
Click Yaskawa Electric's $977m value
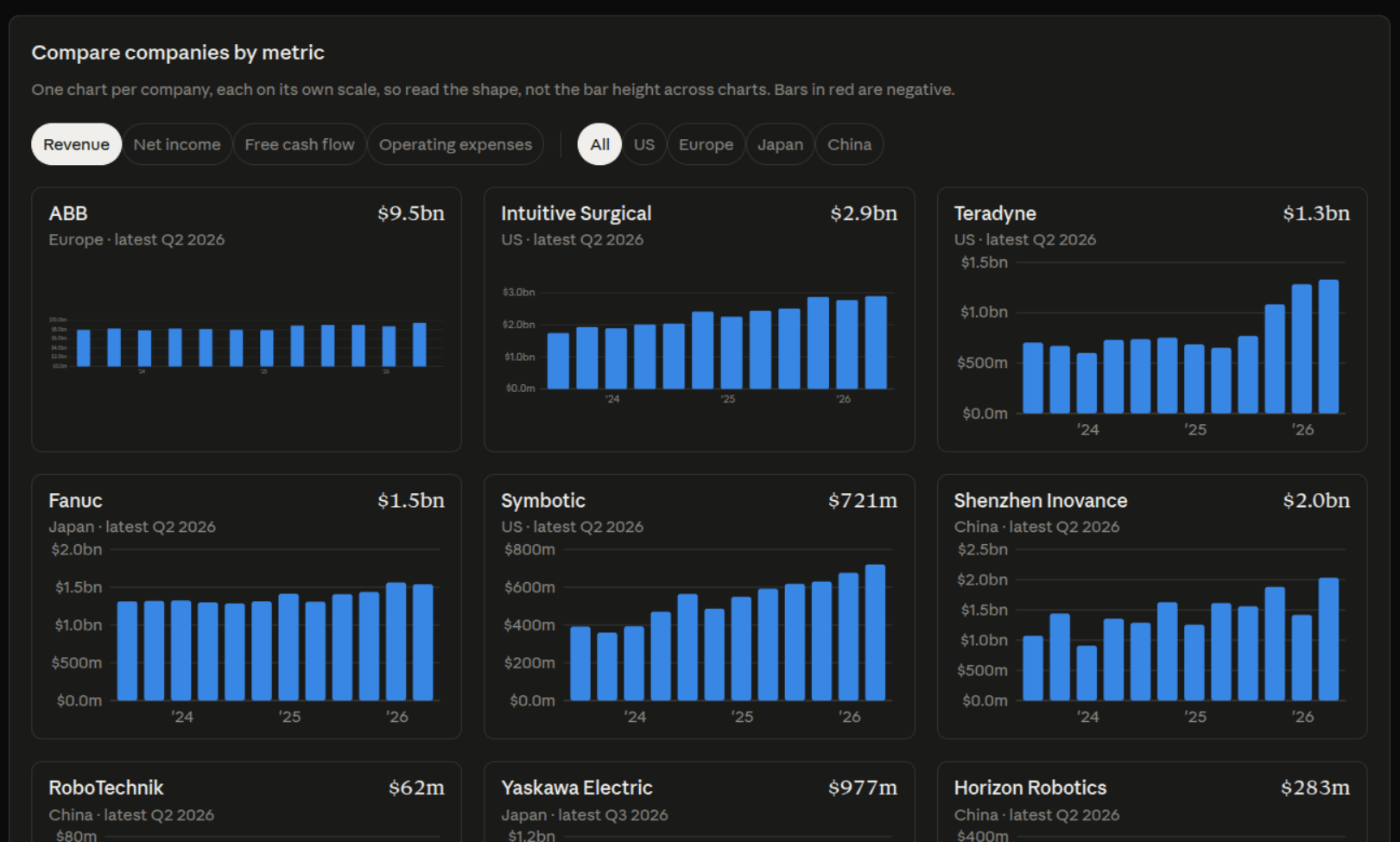pos(863,788)
